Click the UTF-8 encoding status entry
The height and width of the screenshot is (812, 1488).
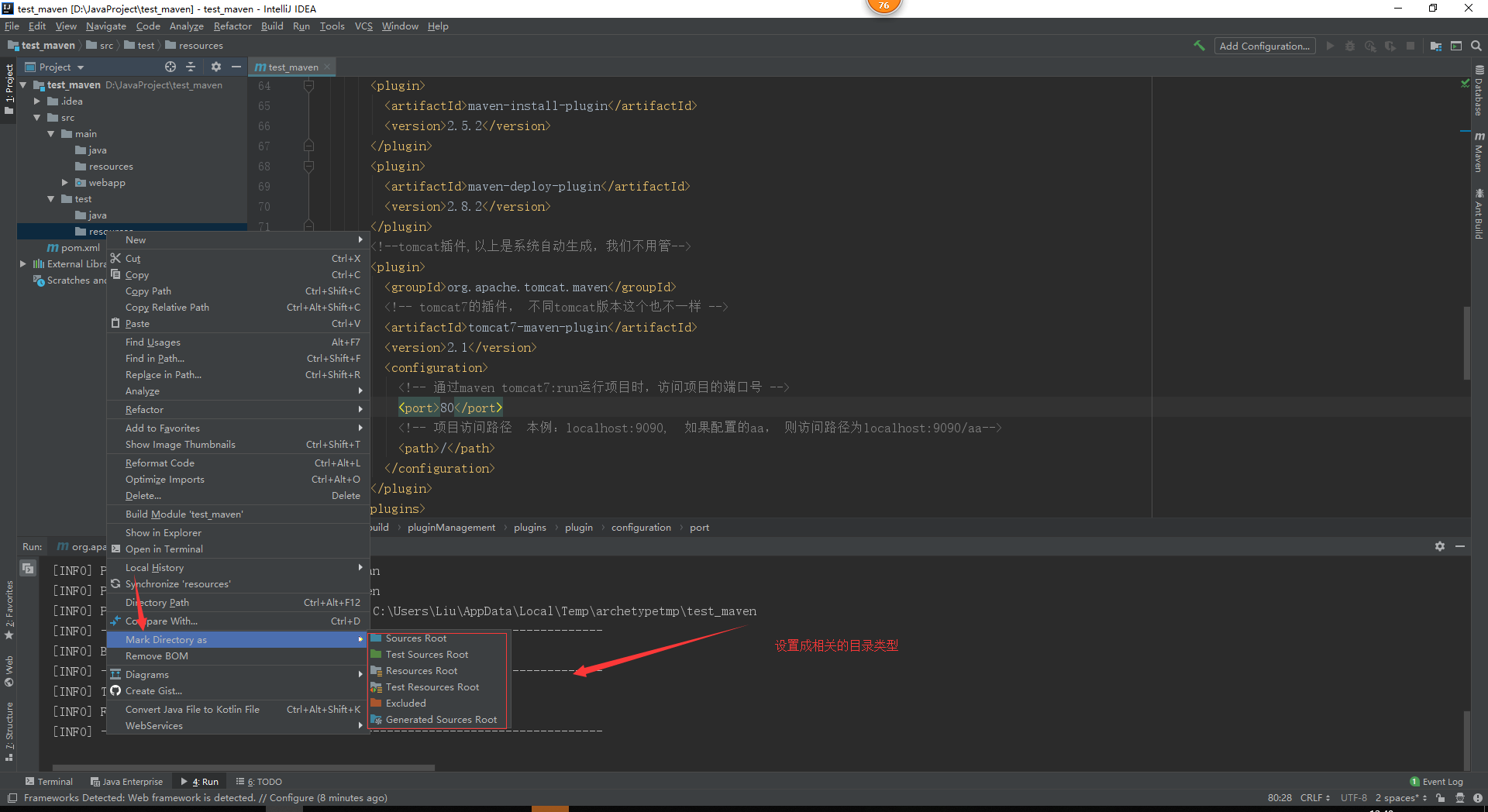[1354, 798]
